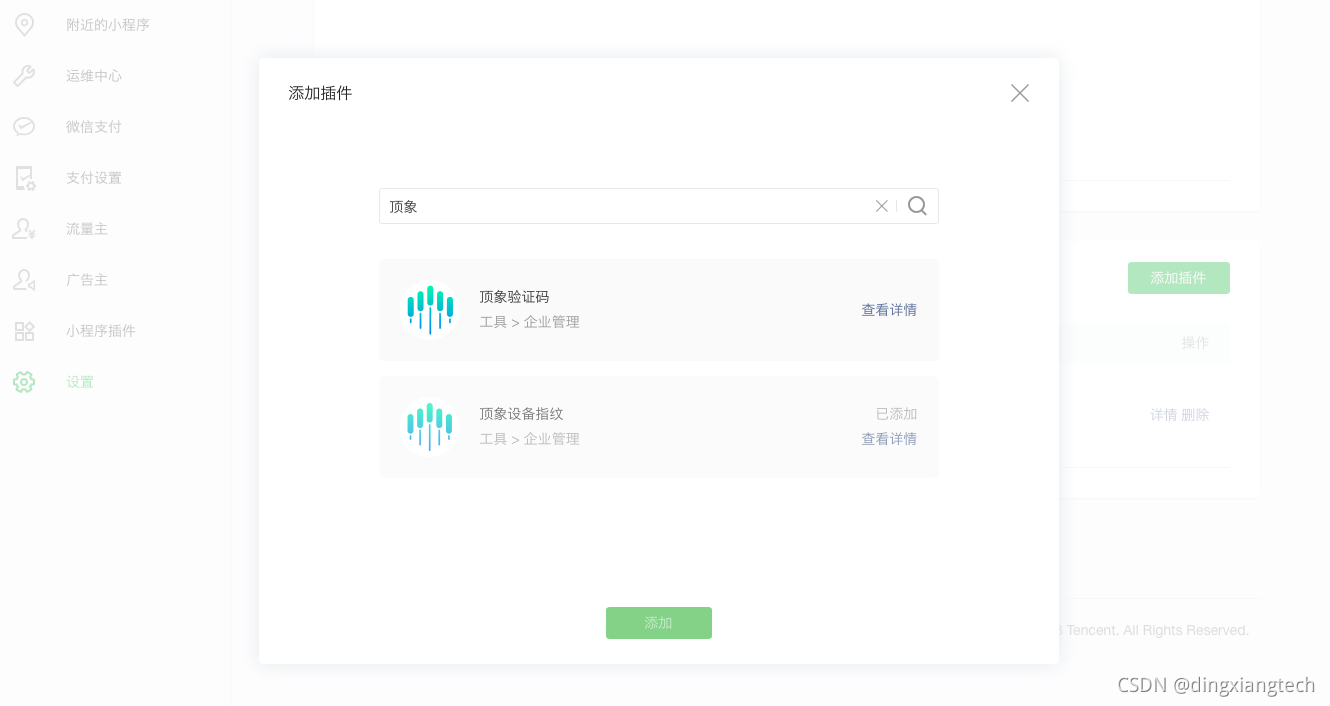Click the wrench icon for 运维中心
This screenshot has height=706, width=1330.
(x=24, y=76)
